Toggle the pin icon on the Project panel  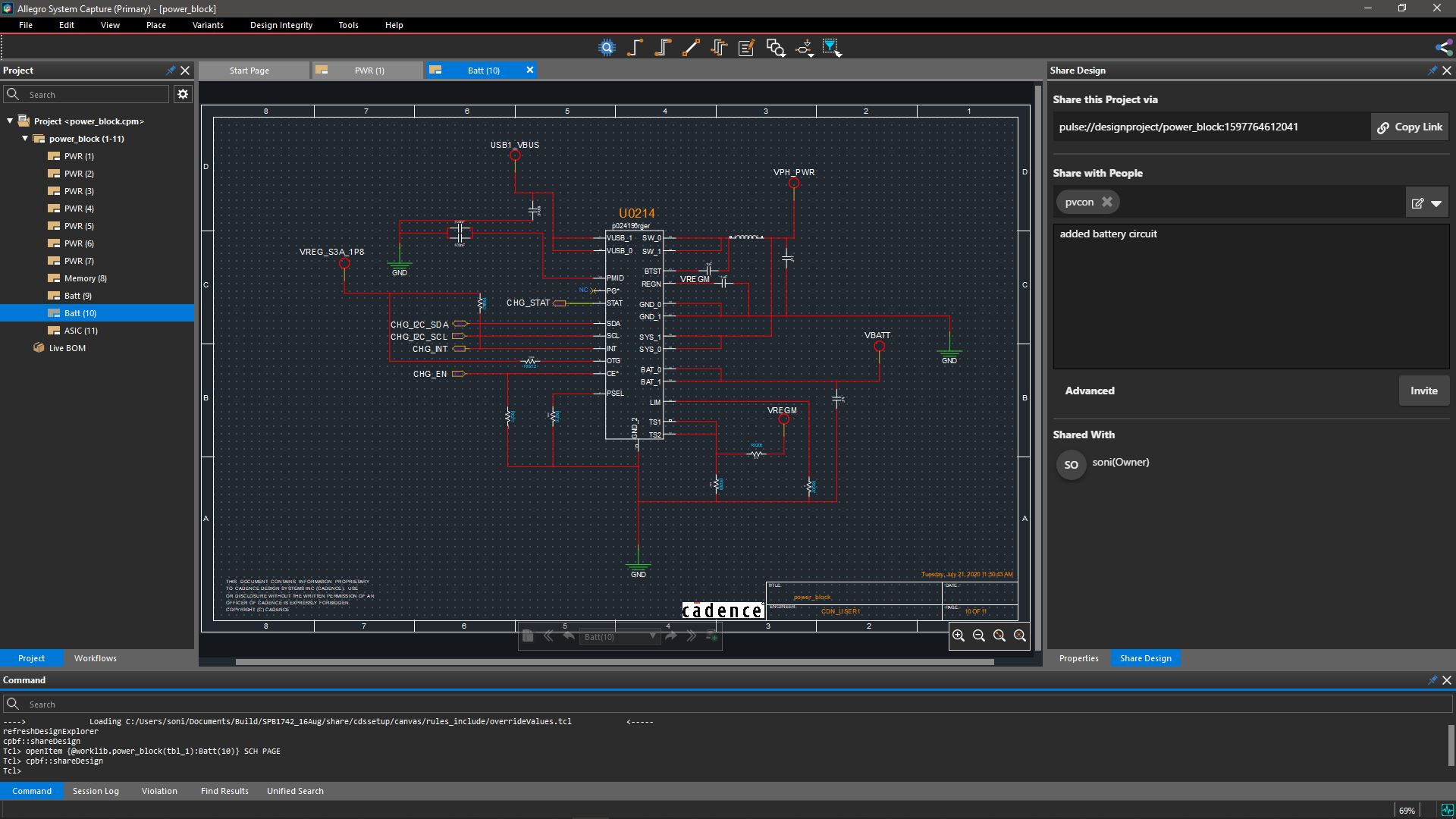tap(171, 70)
